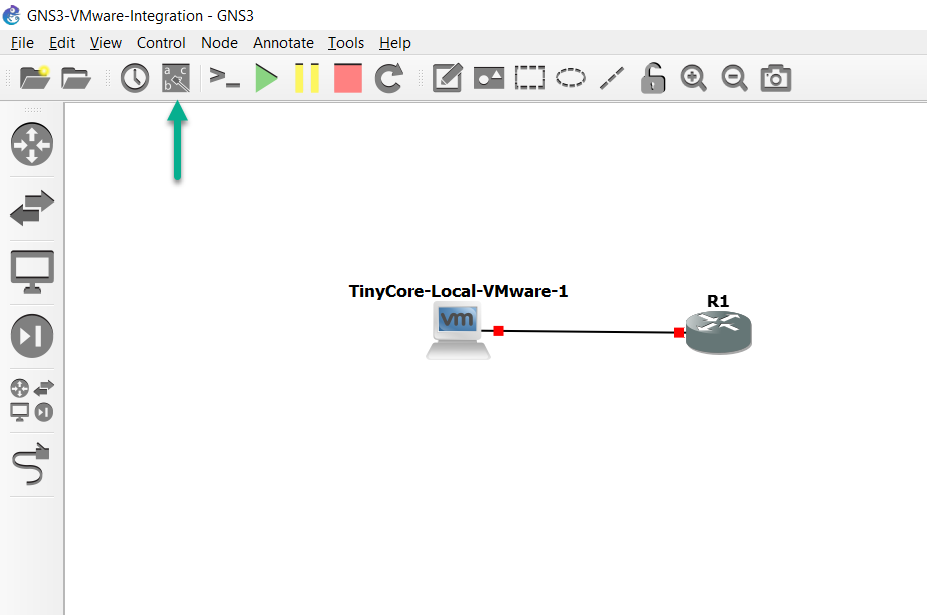This screenshot has width=927, height=615.
Task: Click the GNS3 app icon in title bar
Action: 11,15
